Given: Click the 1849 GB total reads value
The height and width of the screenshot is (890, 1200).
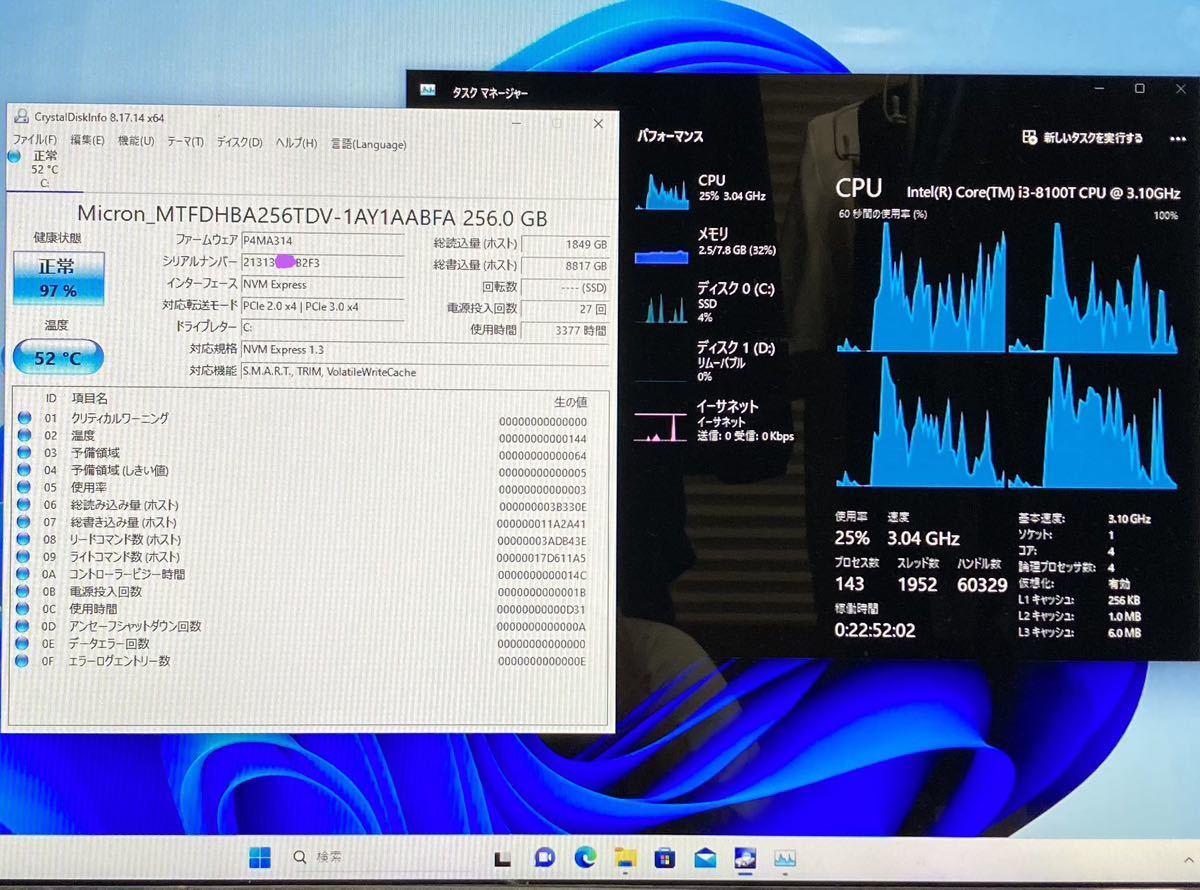Looking at the screenshot, I should 566,244.
